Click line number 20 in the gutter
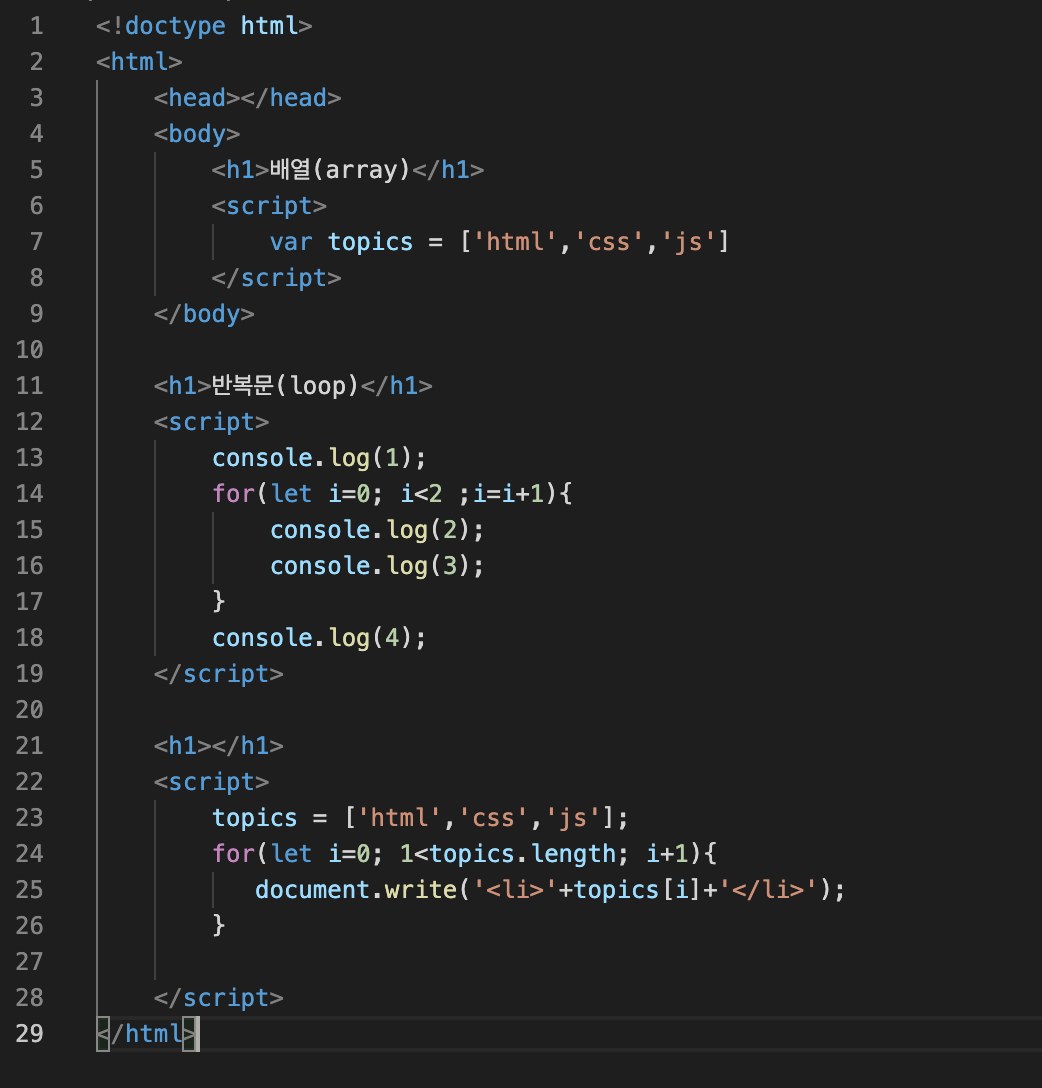This screenshot has height=1088, width=1042. [x=29, y=710]
